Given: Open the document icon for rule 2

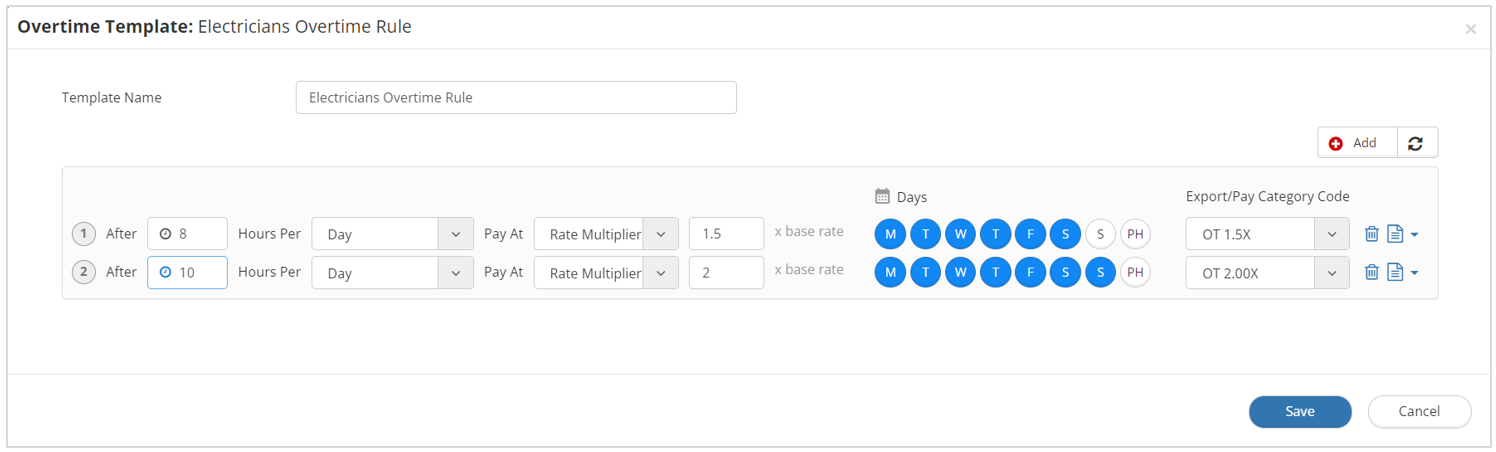Looking at the screenshot, I should [x=1396, y=272].
